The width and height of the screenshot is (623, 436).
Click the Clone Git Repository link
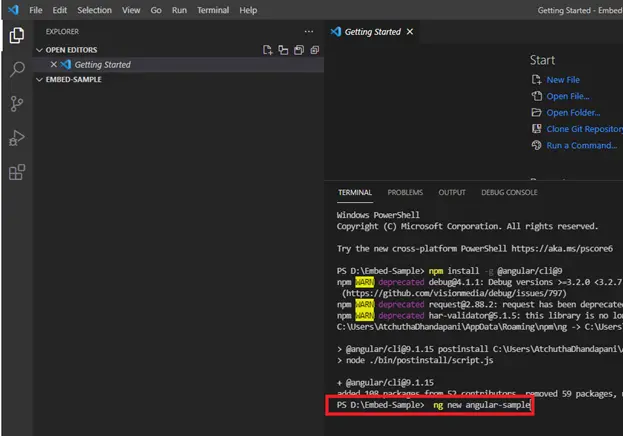click(584, 129)
